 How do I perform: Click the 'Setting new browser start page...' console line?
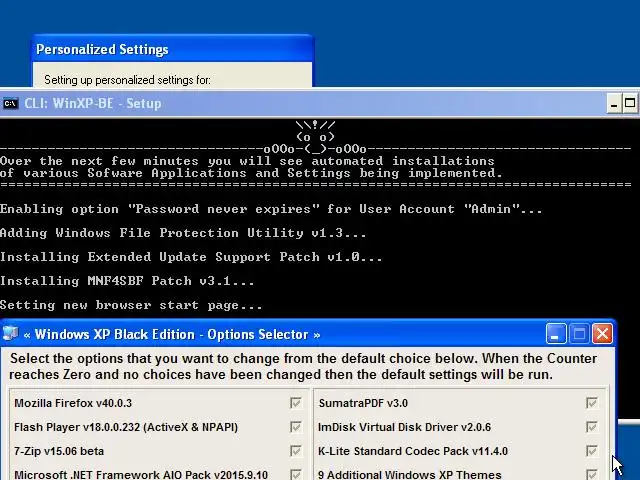pos(131,305)
